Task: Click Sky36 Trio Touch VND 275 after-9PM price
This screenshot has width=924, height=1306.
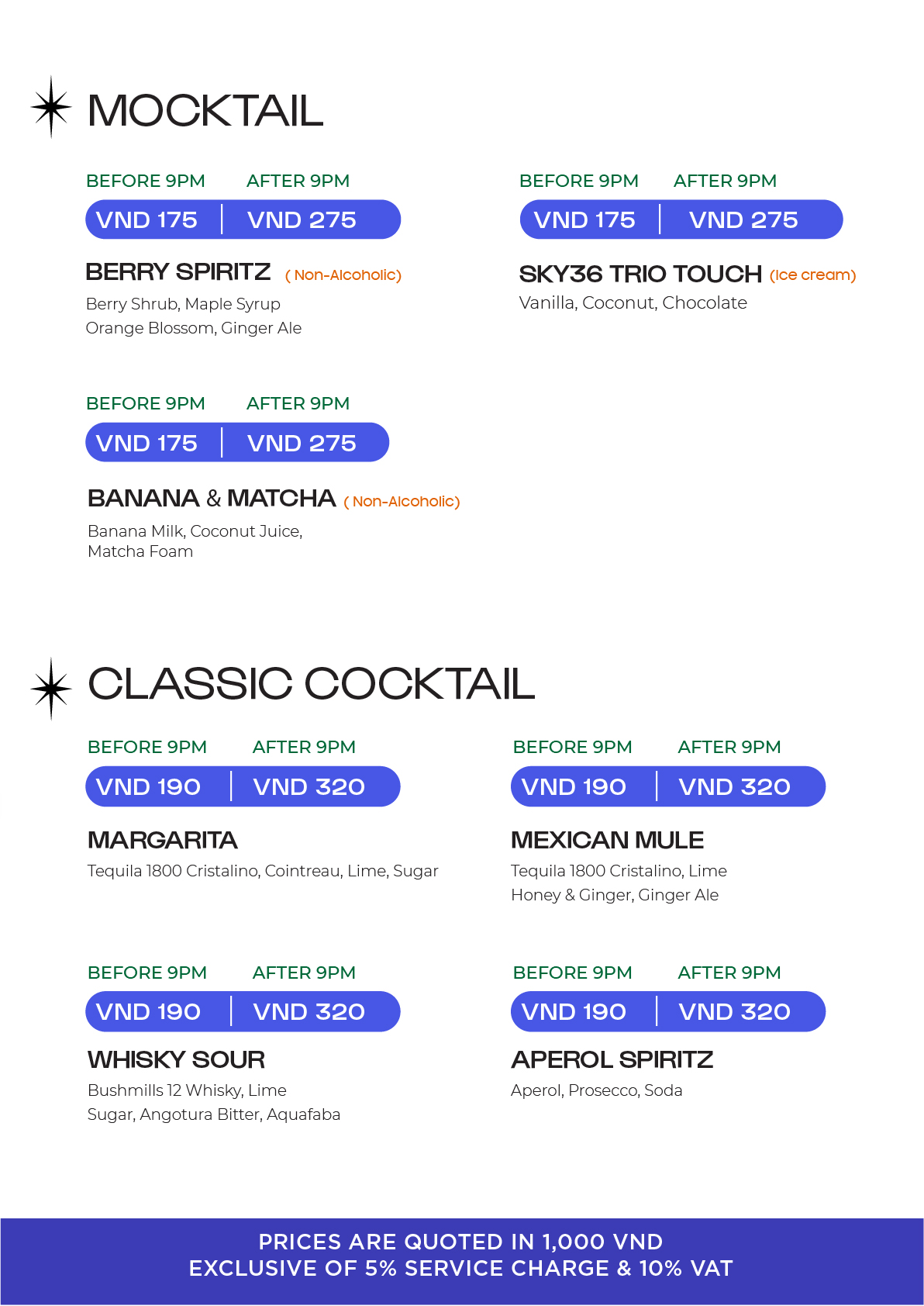Action: (x=743, y=220)
